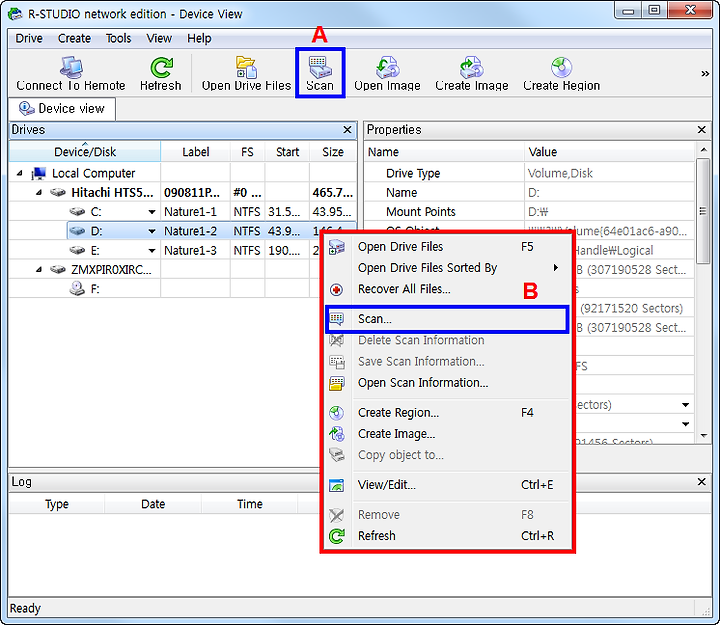
Task: Close the Log panel
Action: click(x=702, y=482)
